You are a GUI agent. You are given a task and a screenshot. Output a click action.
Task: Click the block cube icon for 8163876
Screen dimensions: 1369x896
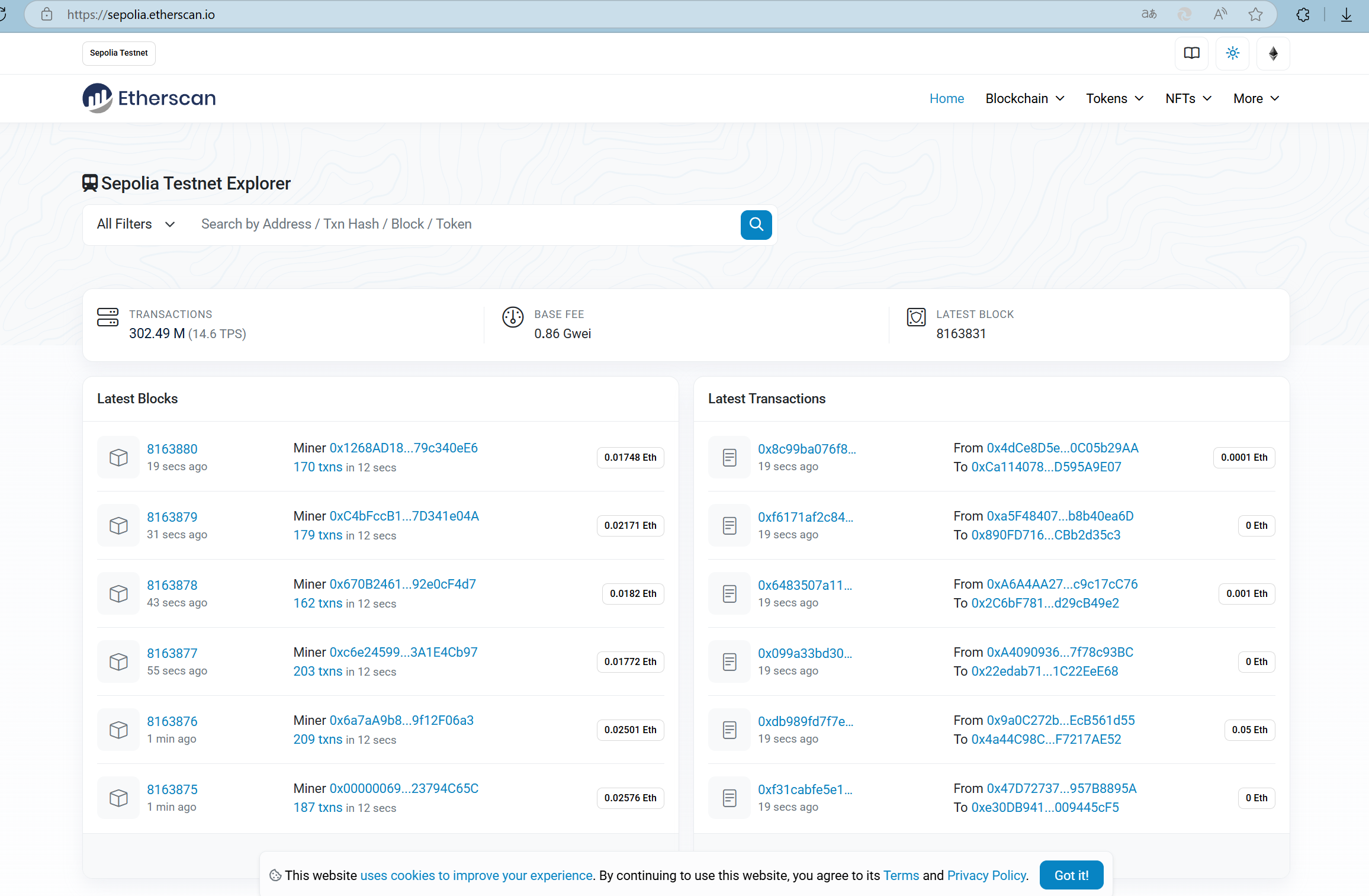pyautogui.click(x=118, y=730)
